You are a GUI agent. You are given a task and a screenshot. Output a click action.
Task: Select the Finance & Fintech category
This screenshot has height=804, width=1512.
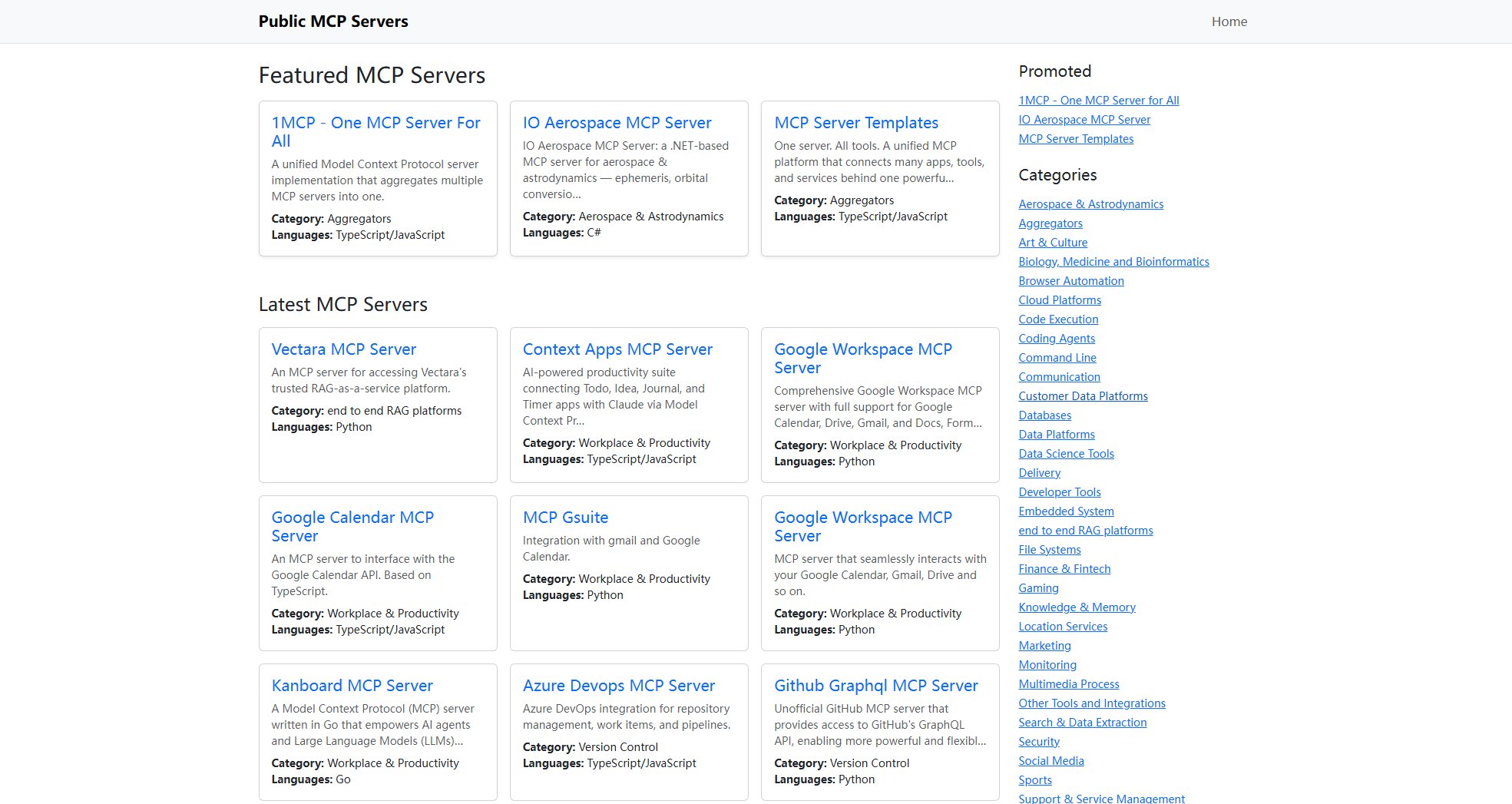tap(1064, 569)
